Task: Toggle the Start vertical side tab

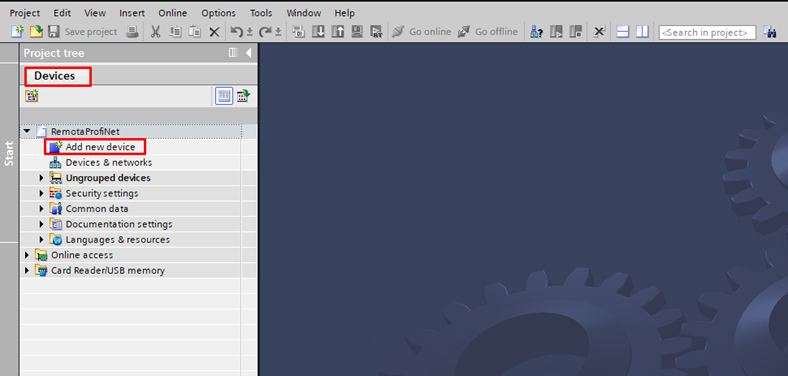Action: pos(9,153)
